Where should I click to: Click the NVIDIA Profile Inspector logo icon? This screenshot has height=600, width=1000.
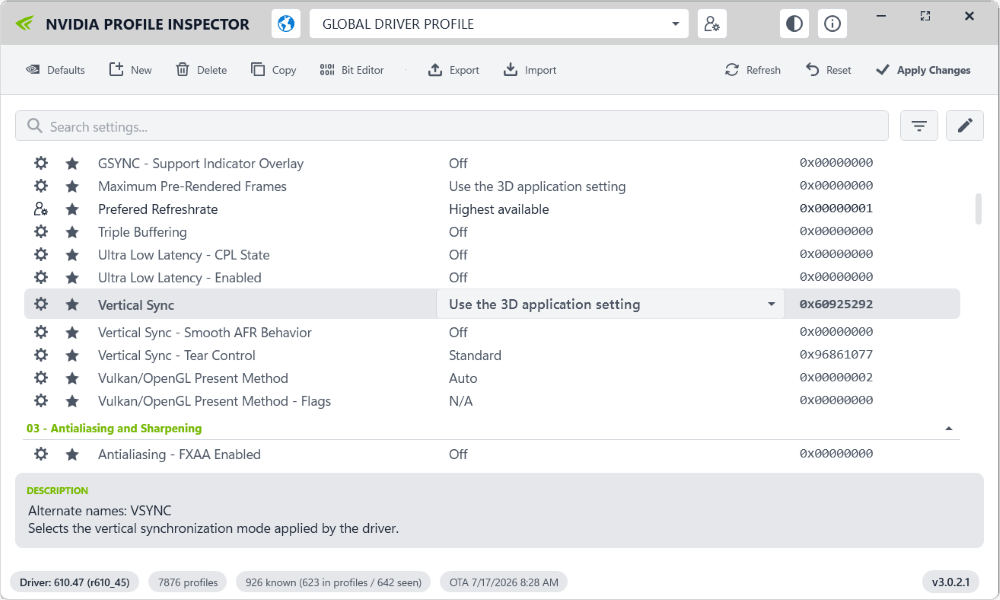click(25, 24)
